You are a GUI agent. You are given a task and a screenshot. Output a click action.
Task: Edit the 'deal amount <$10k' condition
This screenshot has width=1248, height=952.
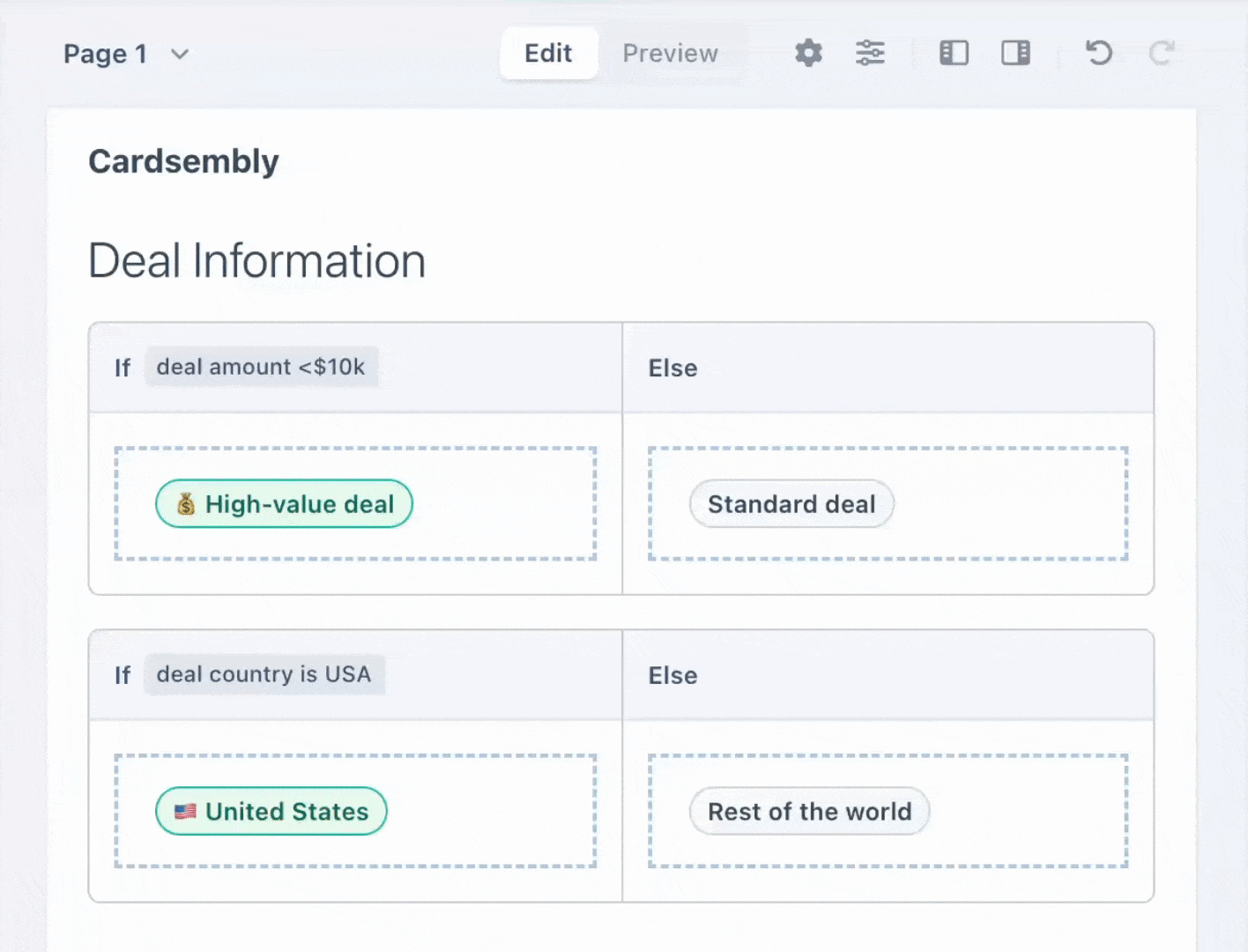tap(261, 367)
